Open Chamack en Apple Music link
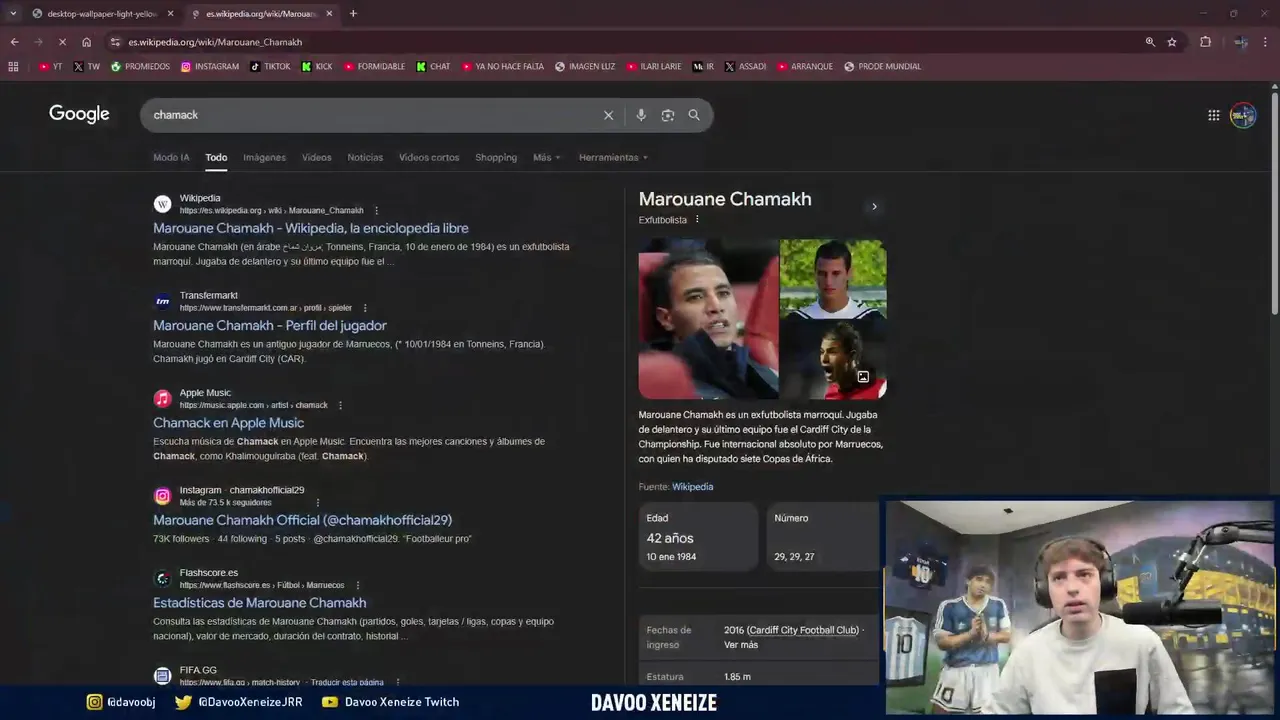Image resolution: width=1280 pixels, height=720 pixels. coord(229,423)
